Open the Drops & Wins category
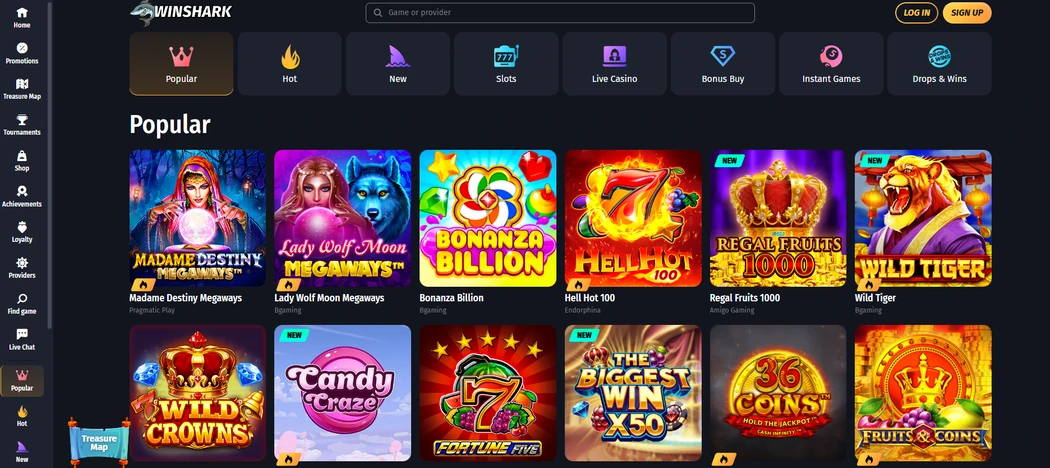The image size is (1050, 468). (940, 64)
